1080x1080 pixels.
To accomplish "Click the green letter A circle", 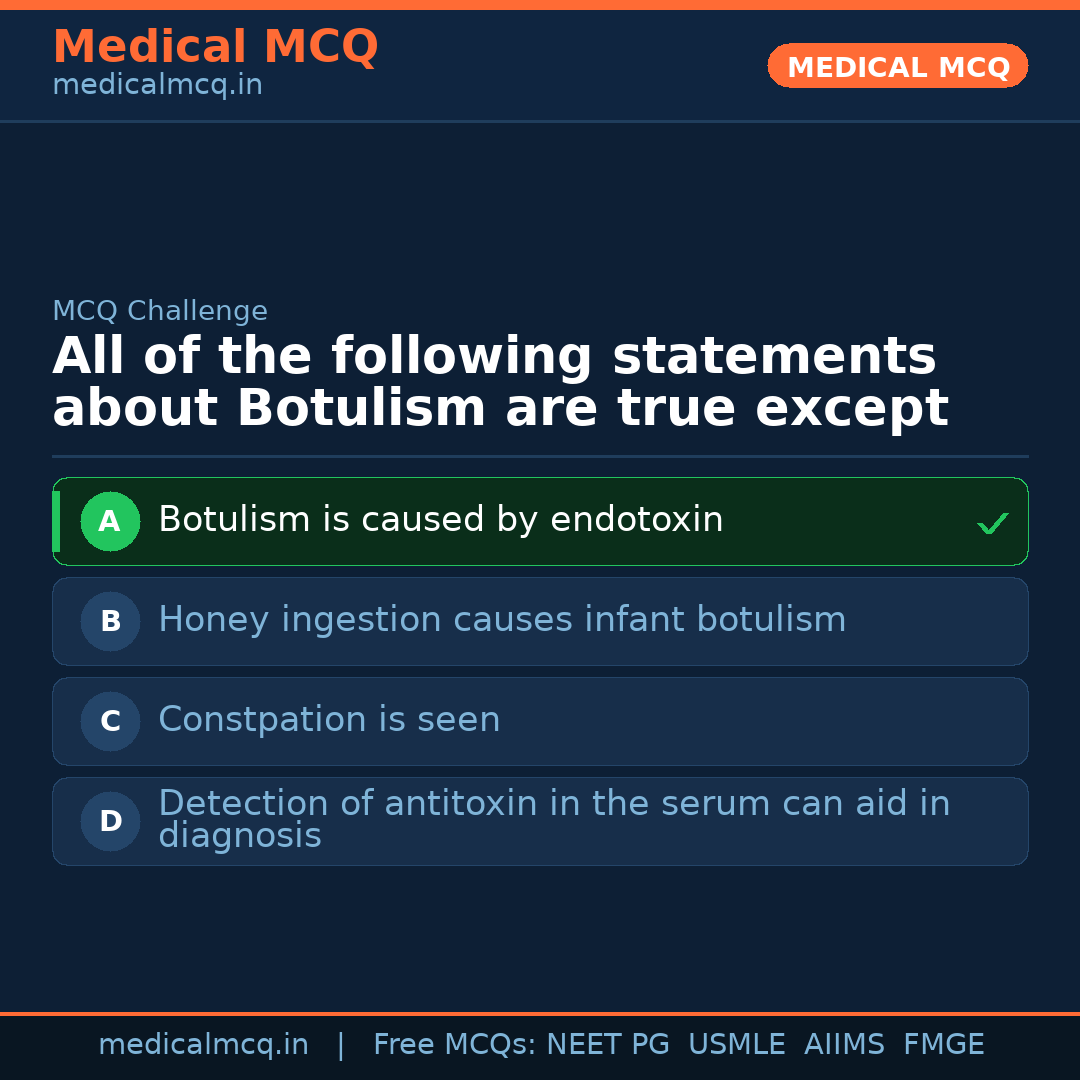I will click(110, 521).
